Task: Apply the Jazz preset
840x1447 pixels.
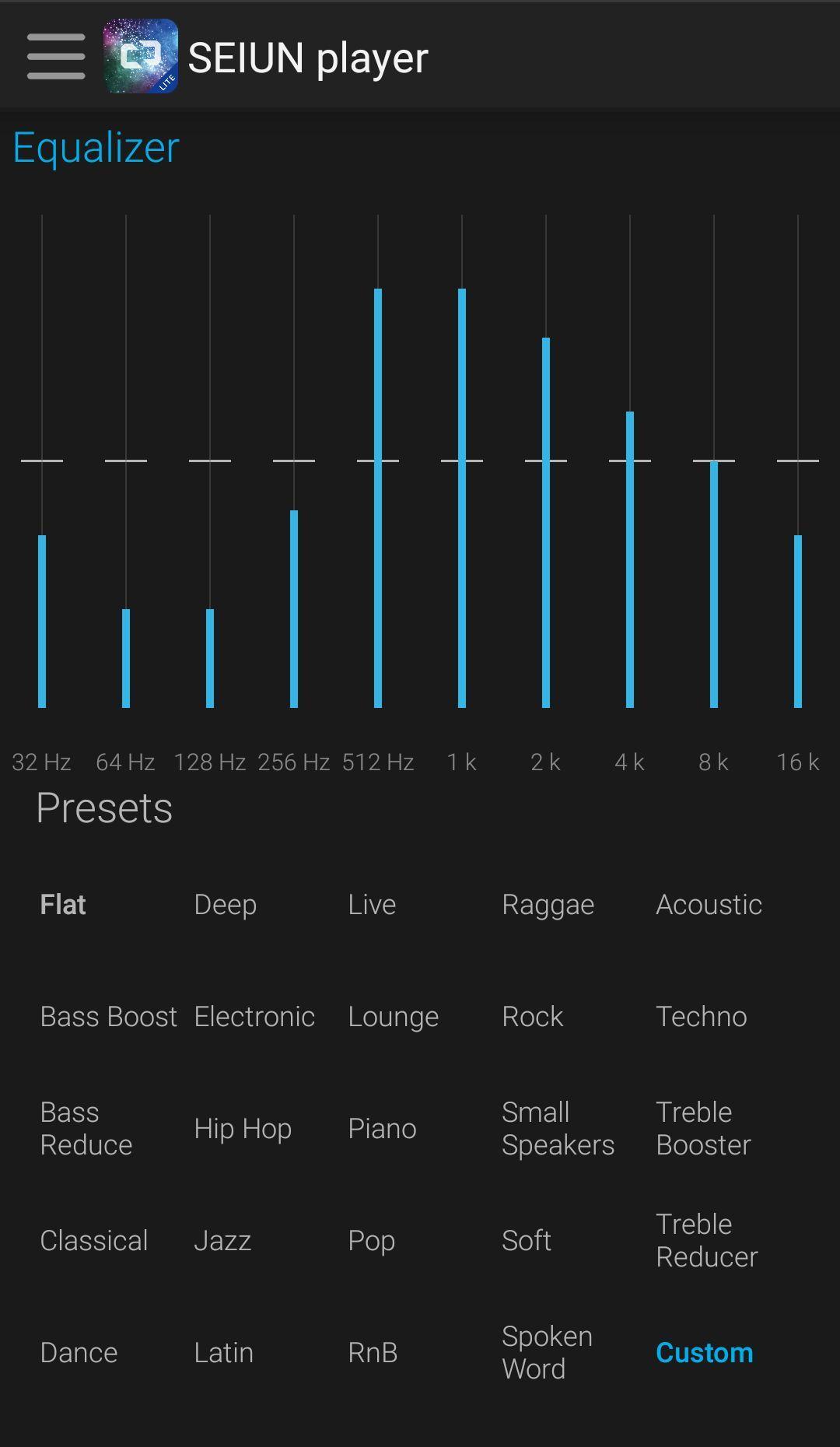Action: pos(222,1241)
